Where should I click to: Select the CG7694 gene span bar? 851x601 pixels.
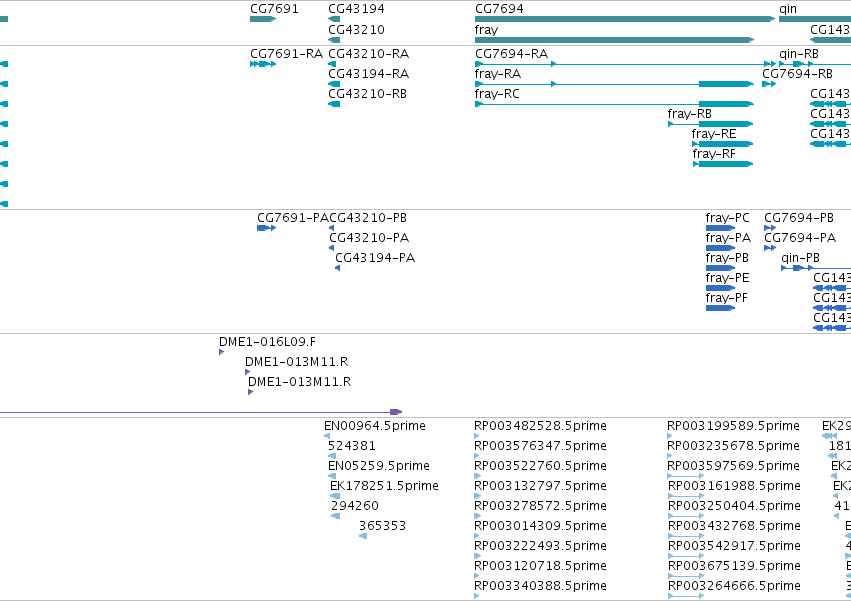pos(625,19)
